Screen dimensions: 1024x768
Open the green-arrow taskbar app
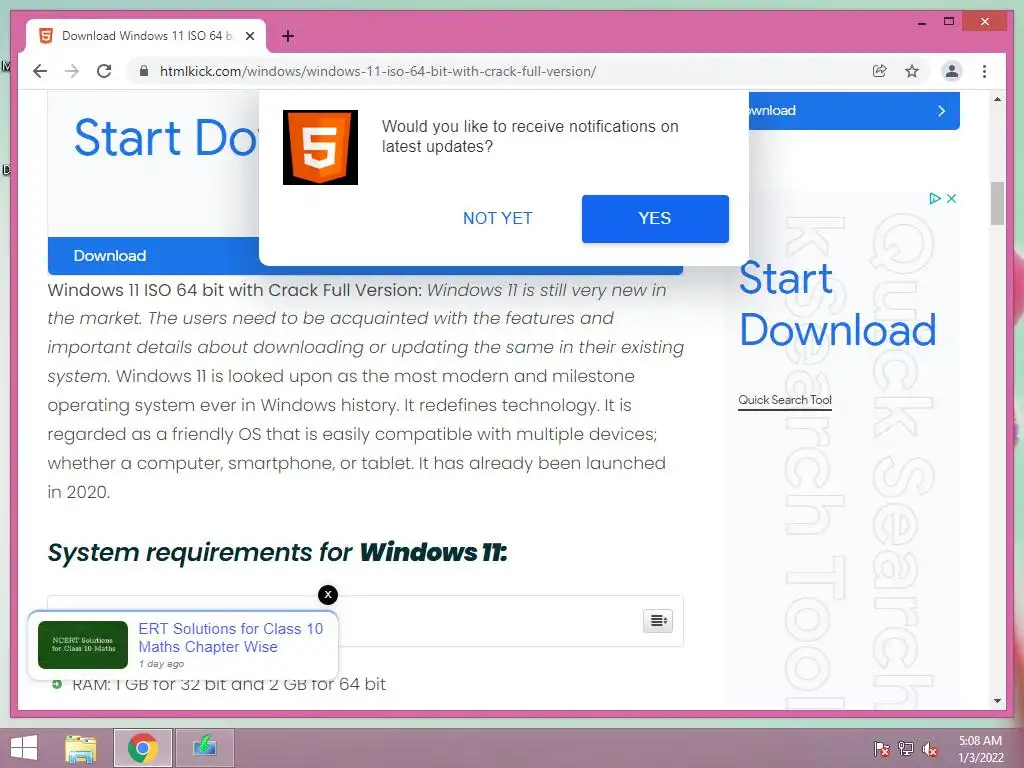(205, 748)
